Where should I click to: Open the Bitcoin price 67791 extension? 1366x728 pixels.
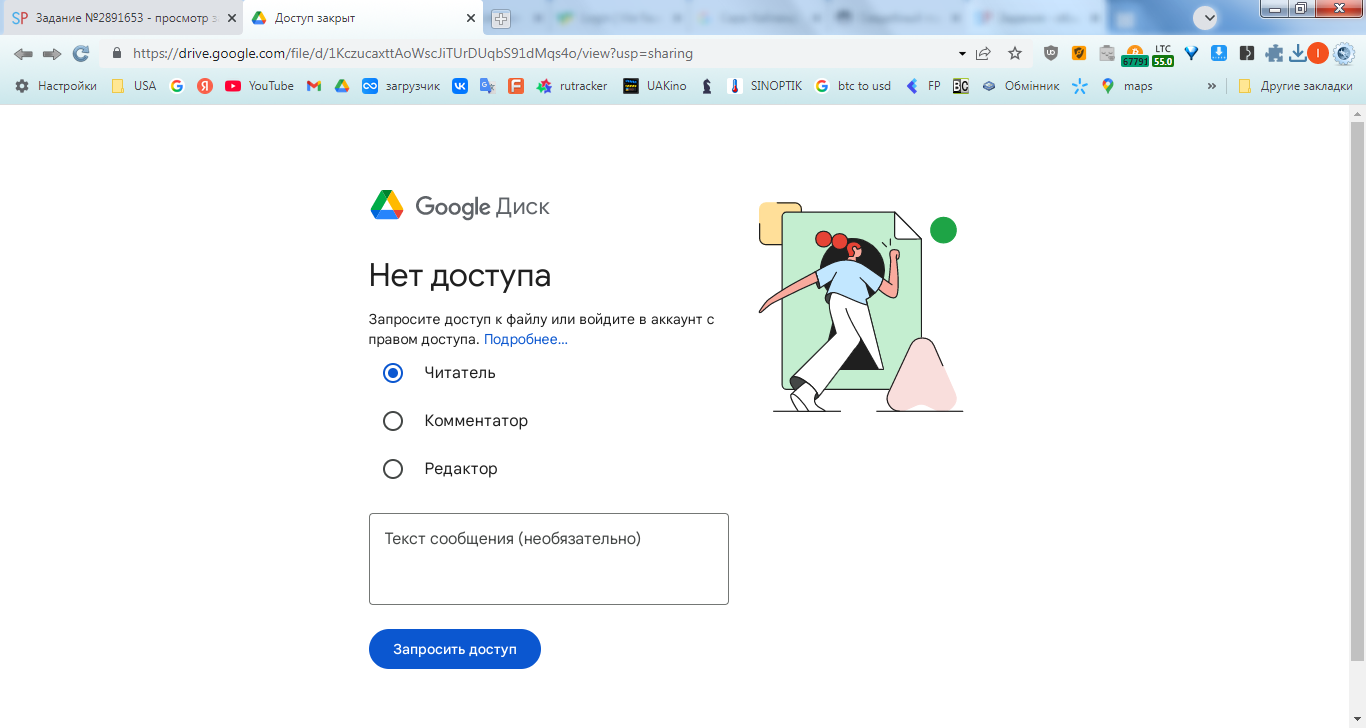(1135, 55)
